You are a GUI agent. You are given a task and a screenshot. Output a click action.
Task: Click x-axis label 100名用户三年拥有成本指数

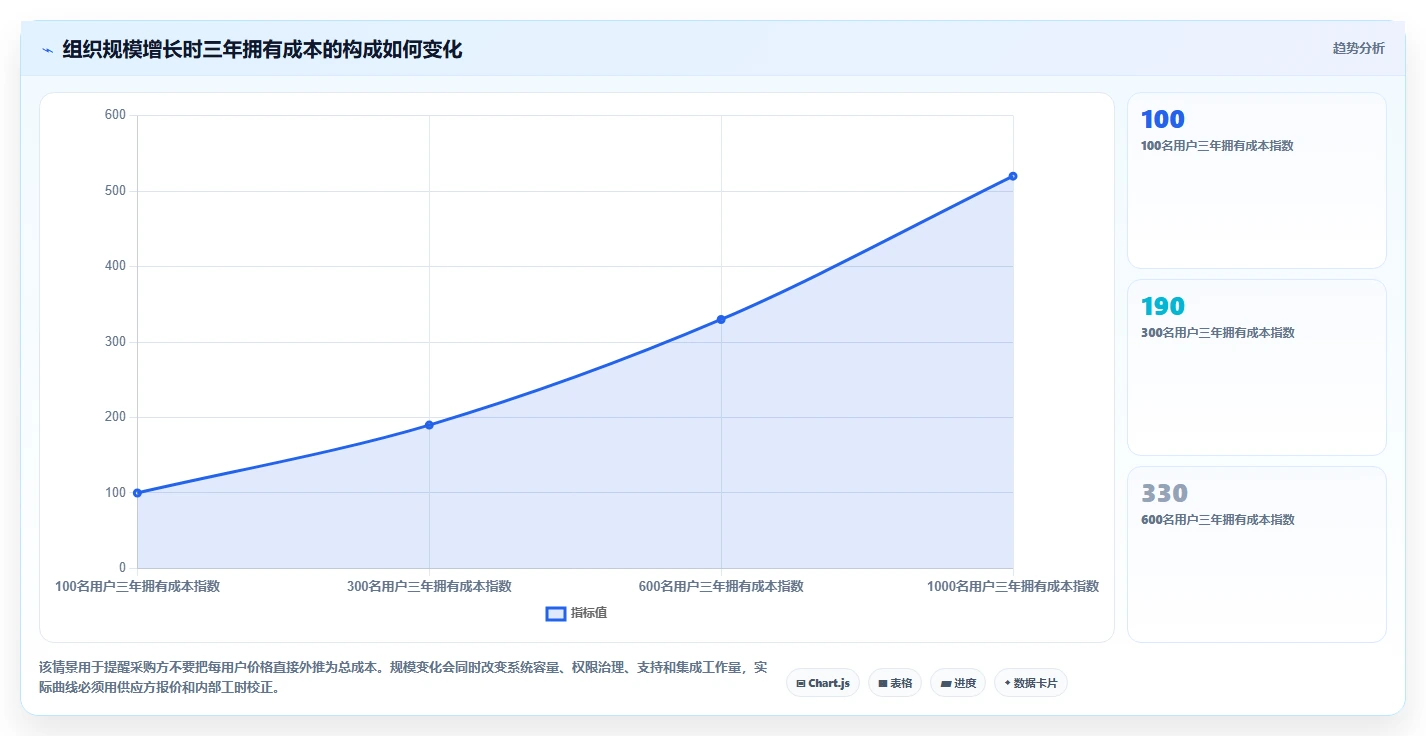pos(137,587)
